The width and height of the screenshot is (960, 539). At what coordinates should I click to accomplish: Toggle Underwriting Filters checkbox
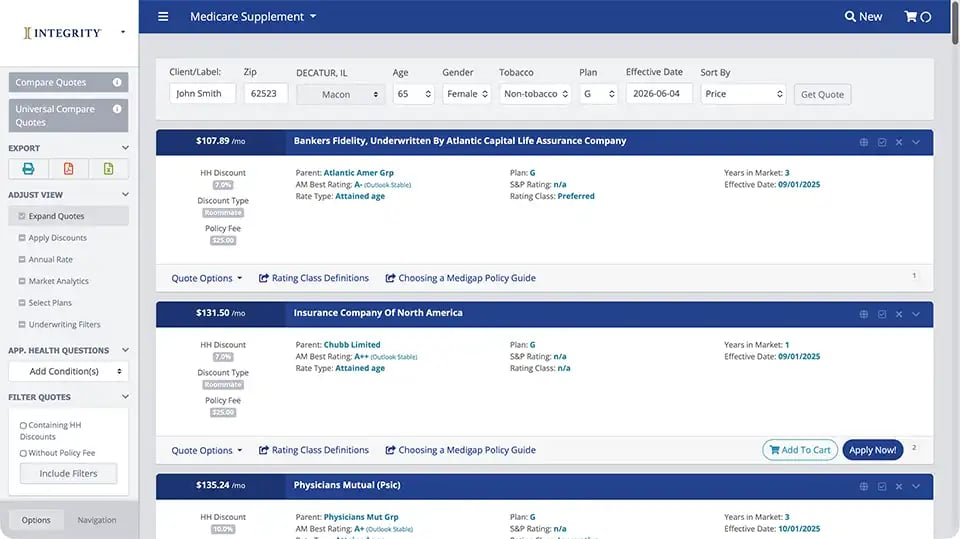tap(22, 325)
